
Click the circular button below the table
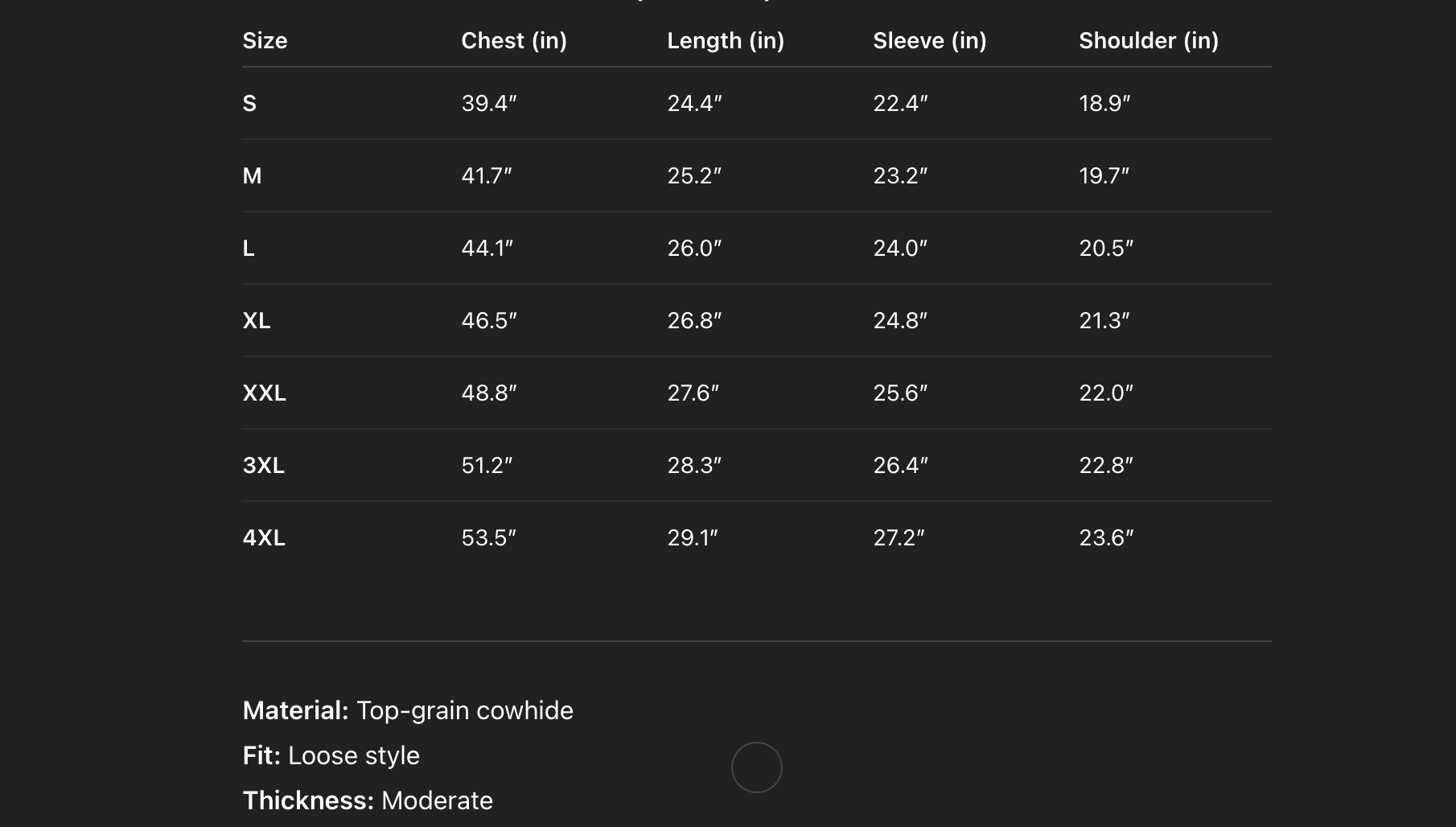pyautogui.click(x=756, y=767)
